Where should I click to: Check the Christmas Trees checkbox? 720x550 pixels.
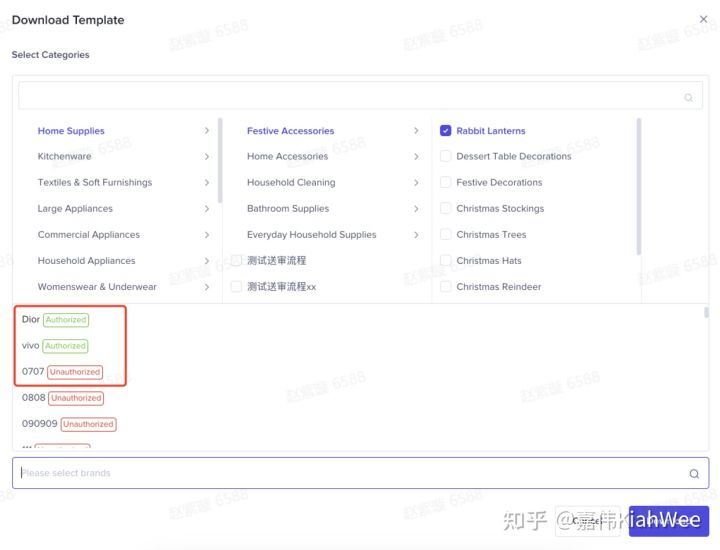(445, 235)
